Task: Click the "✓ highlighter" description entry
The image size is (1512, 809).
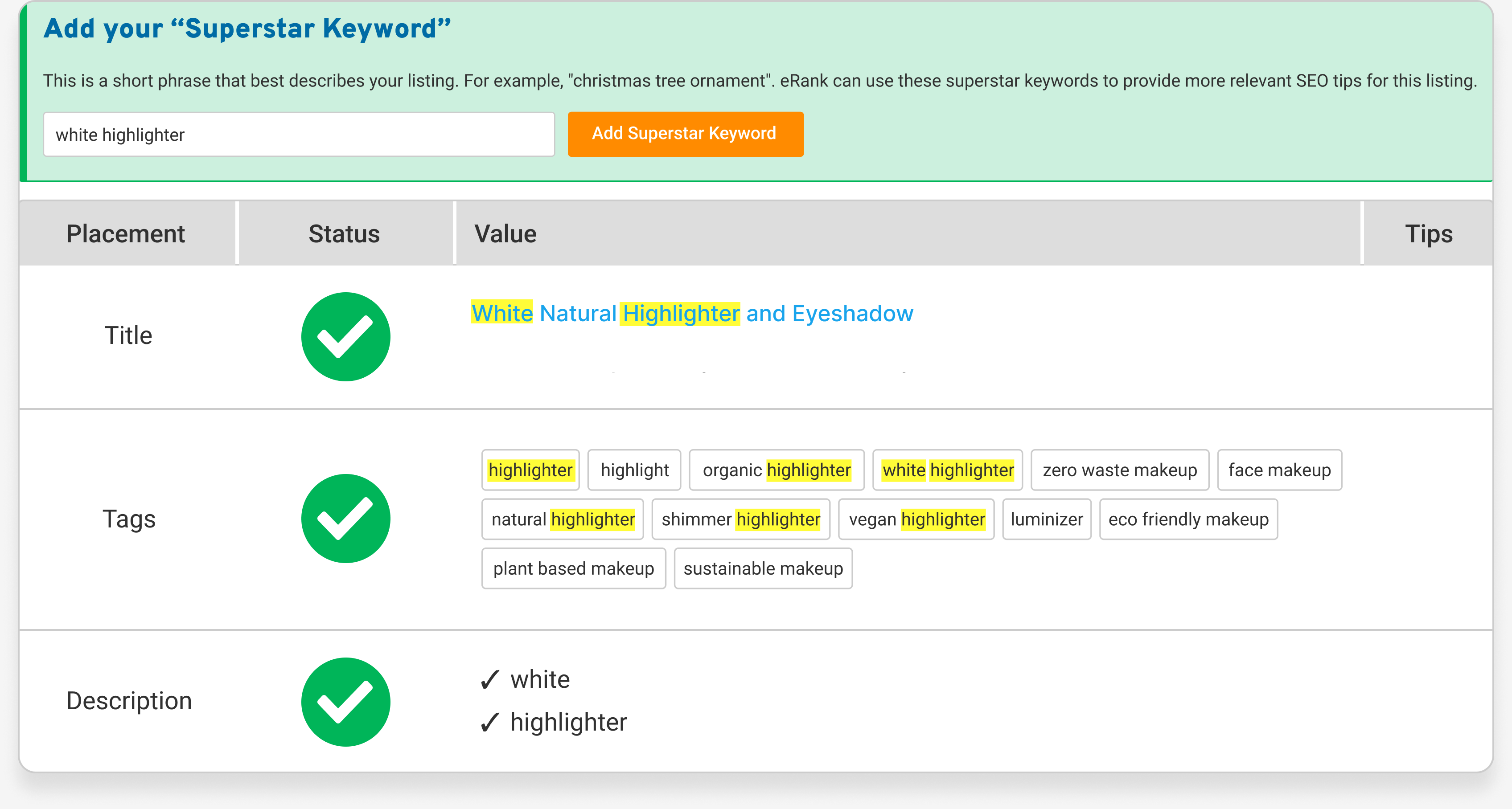Action: (x=554, y=722)
